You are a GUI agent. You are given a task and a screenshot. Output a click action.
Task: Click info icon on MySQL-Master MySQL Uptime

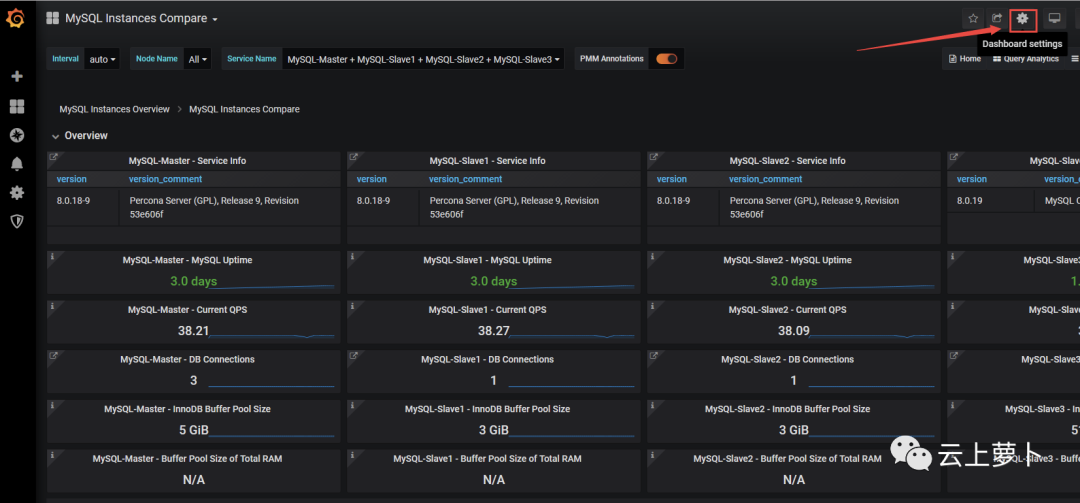(x=52, y=256)
